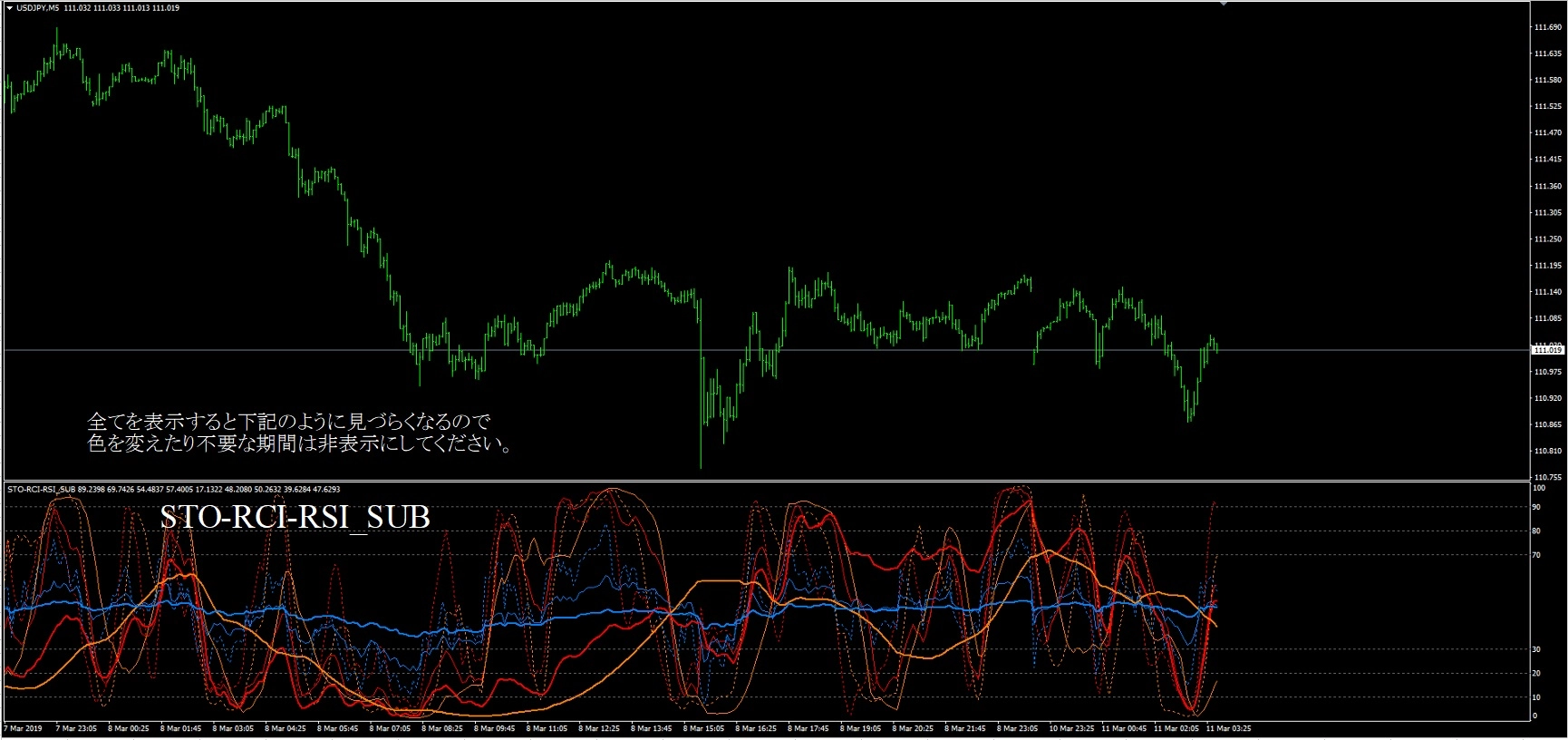Screen dimensions: 1568x740
Task: Select the Japanese annotation line starting 色を変えたり
Action: click(x=301, y=443)
